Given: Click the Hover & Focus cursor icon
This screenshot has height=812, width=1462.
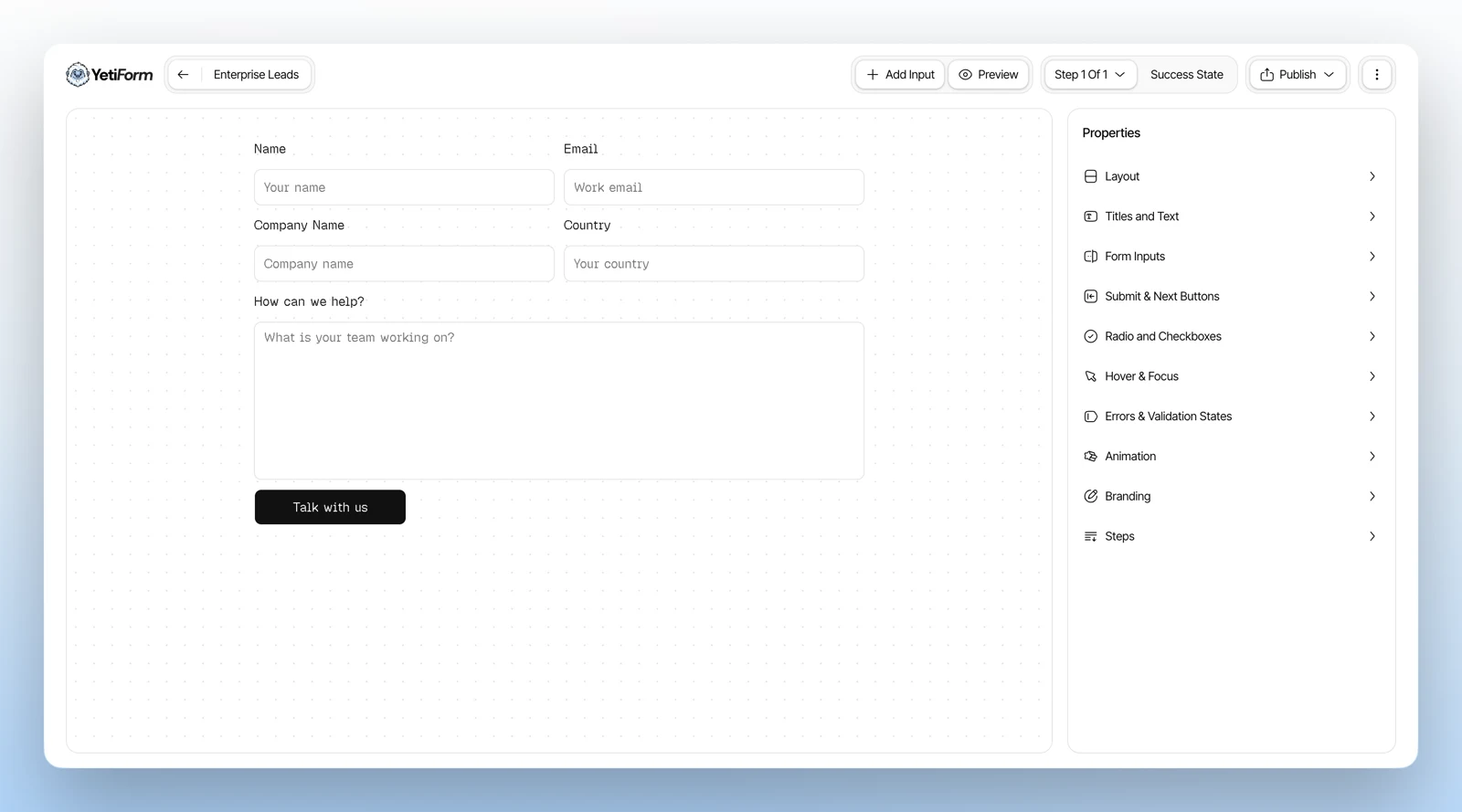Looking at the screenshot, I should pyautogui.click(x=1090, y=376).
